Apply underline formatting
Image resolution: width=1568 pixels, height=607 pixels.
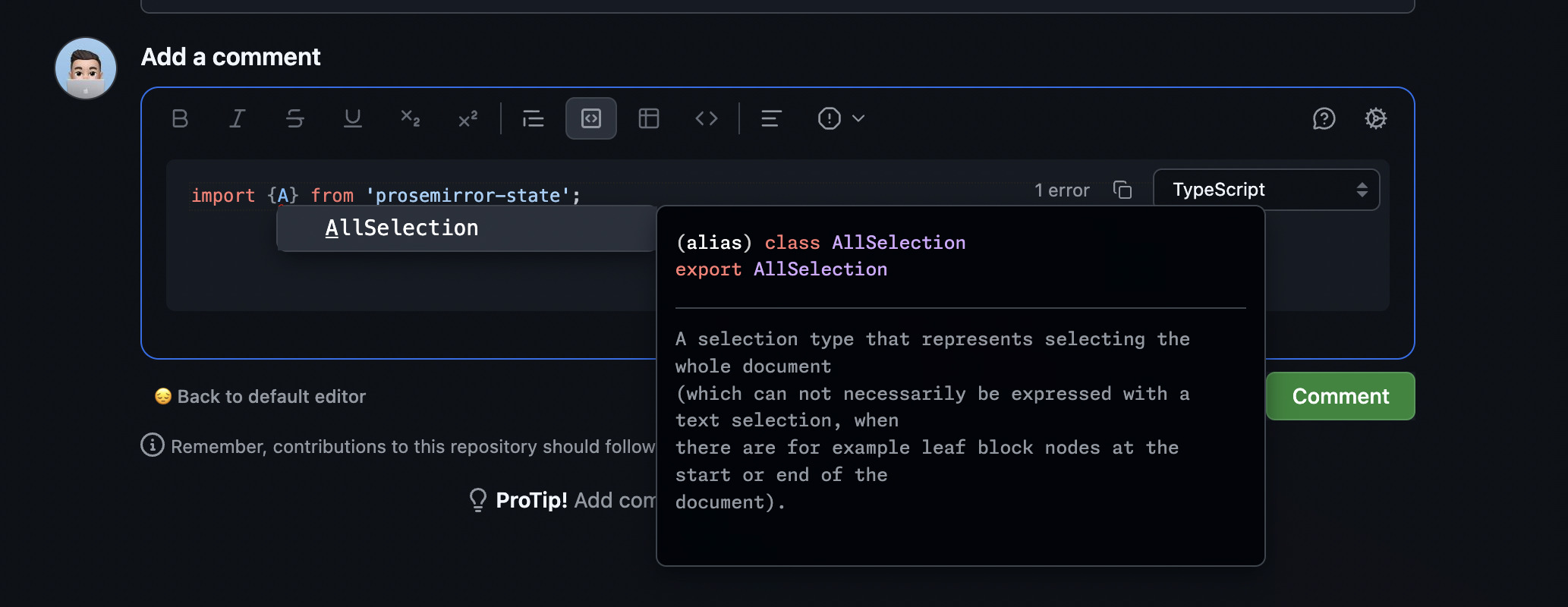click(352, 118)
